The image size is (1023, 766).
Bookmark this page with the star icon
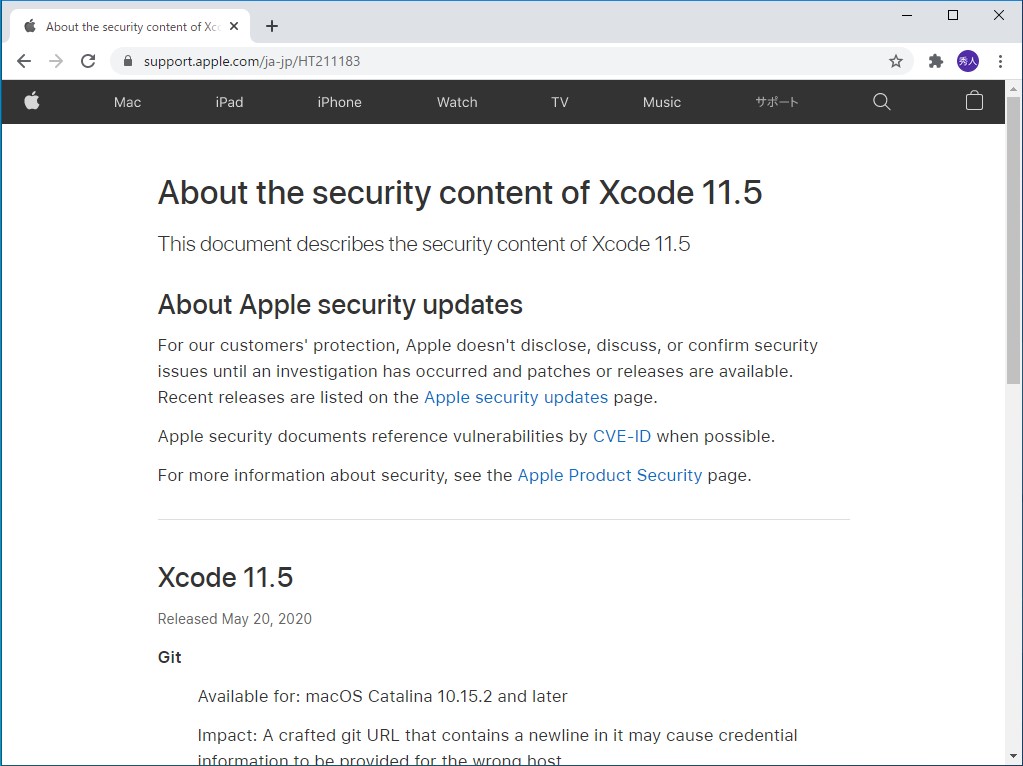point(896,60)
